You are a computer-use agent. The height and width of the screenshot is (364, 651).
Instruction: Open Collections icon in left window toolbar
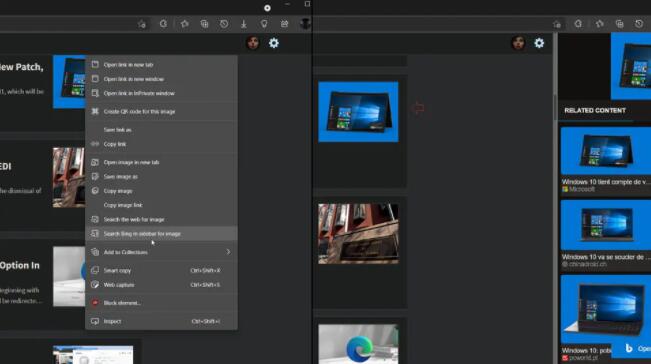(x=204, y=24)
